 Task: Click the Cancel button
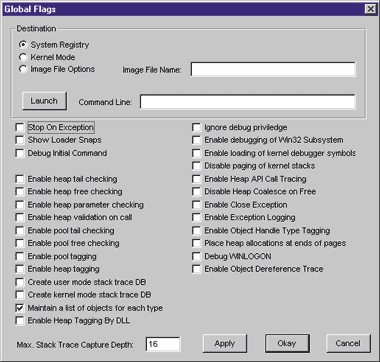(x=348, y=343)
